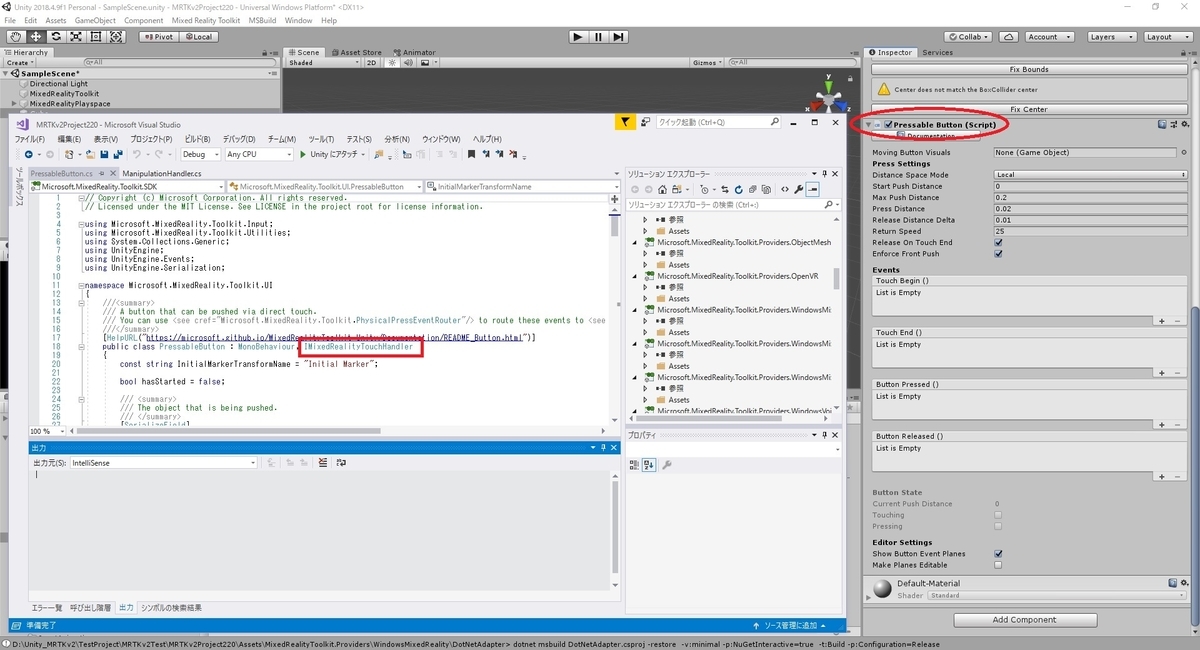Open Pressable Button component settings gear

coord(1183,124)
